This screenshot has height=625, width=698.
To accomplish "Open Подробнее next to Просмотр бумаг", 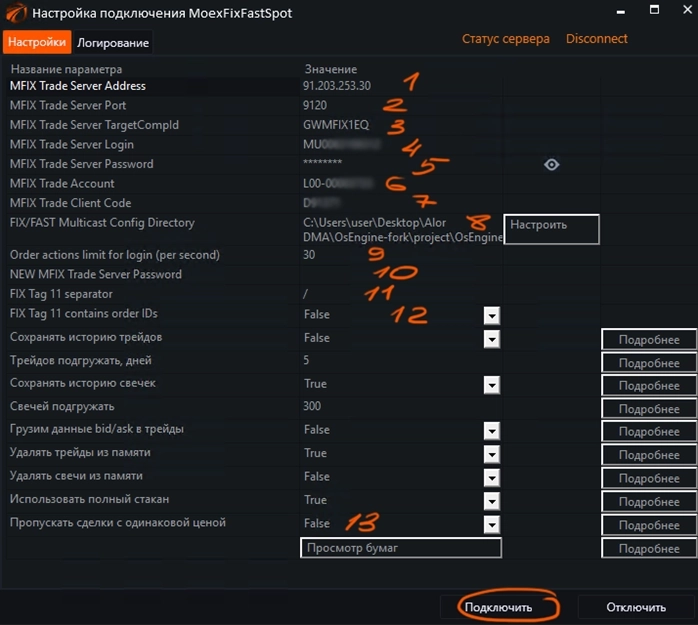I will (649, 548).
